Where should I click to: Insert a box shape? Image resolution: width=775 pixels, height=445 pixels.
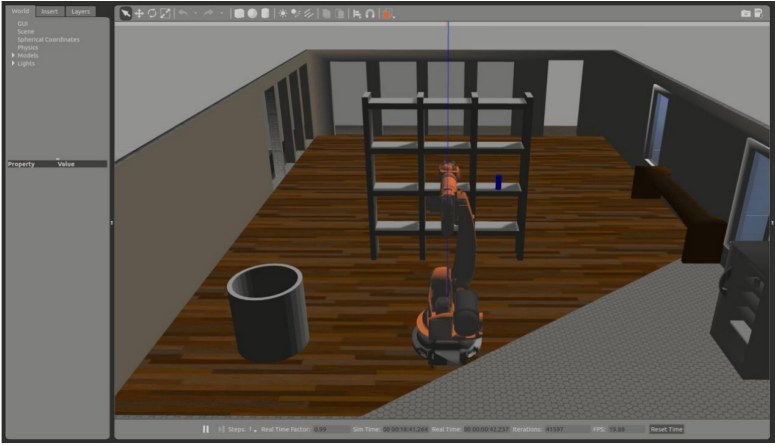coord(239,13)
